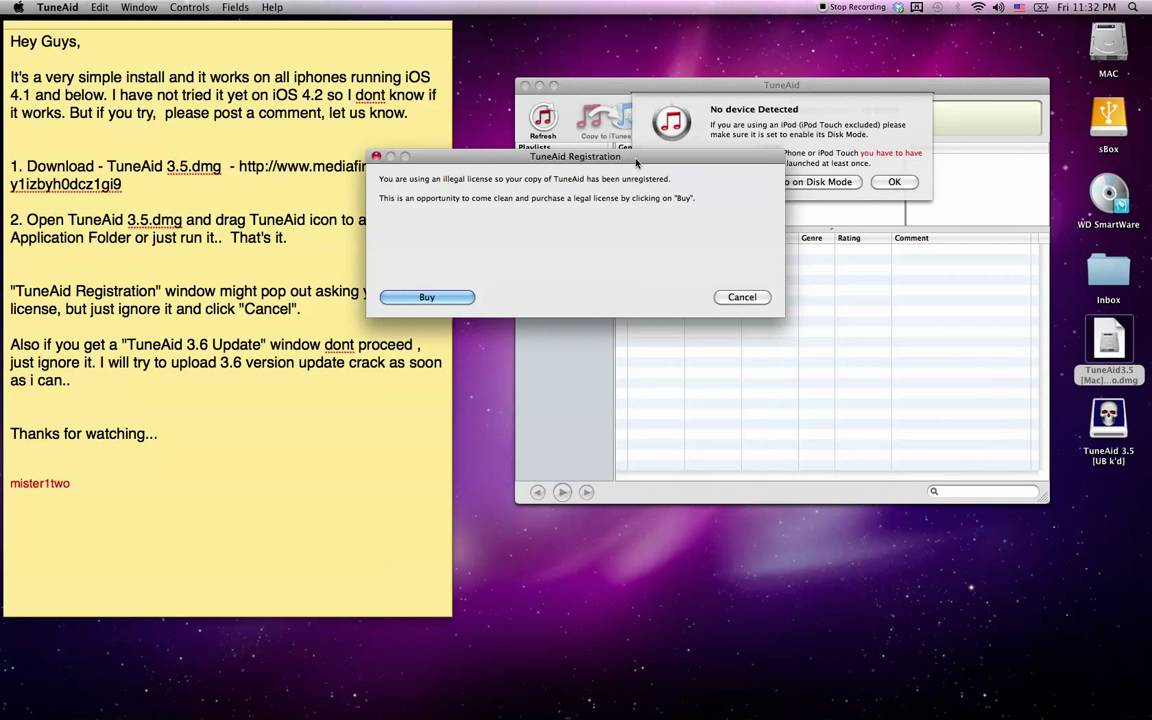This screenshot has width=1152, height=720.
Task: Click the globe icon in menu bar
Action: pos(899,7)
